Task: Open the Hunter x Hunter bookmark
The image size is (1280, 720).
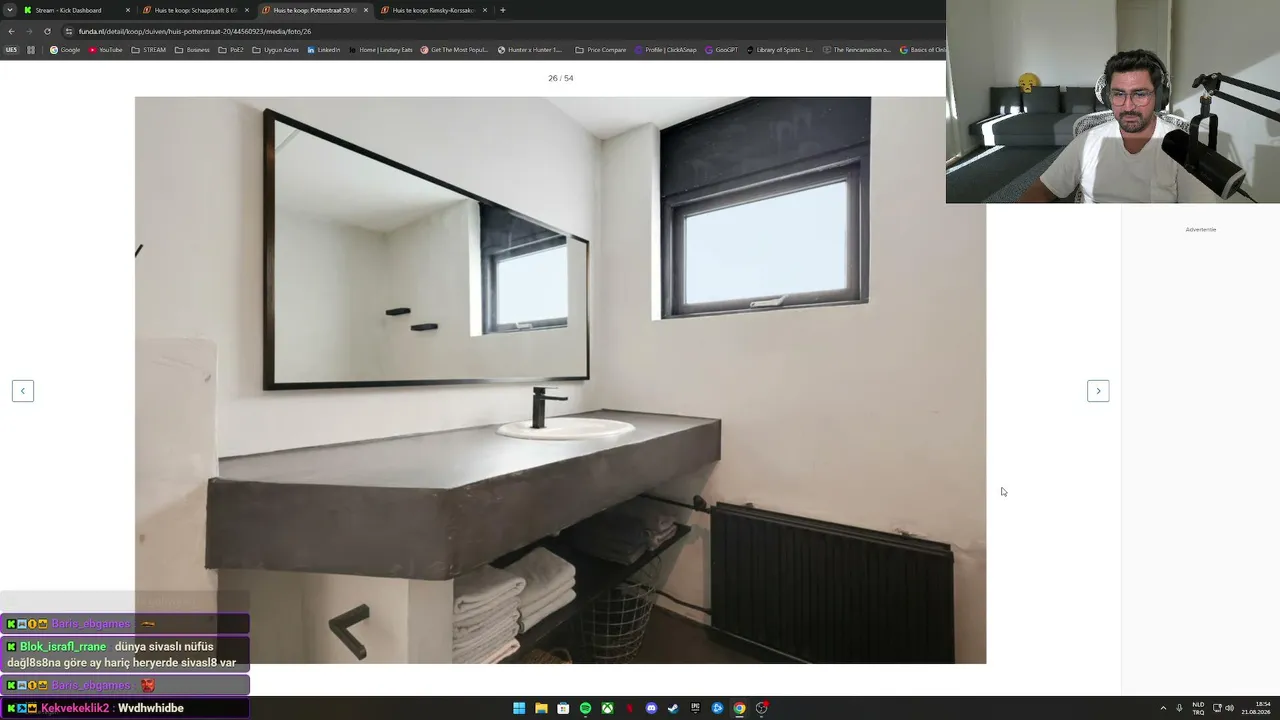Action: [530, 50]
